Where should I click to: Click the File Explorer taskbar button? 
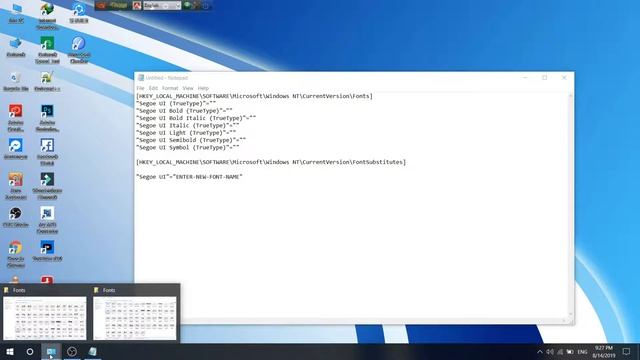(x=51, y=351)
